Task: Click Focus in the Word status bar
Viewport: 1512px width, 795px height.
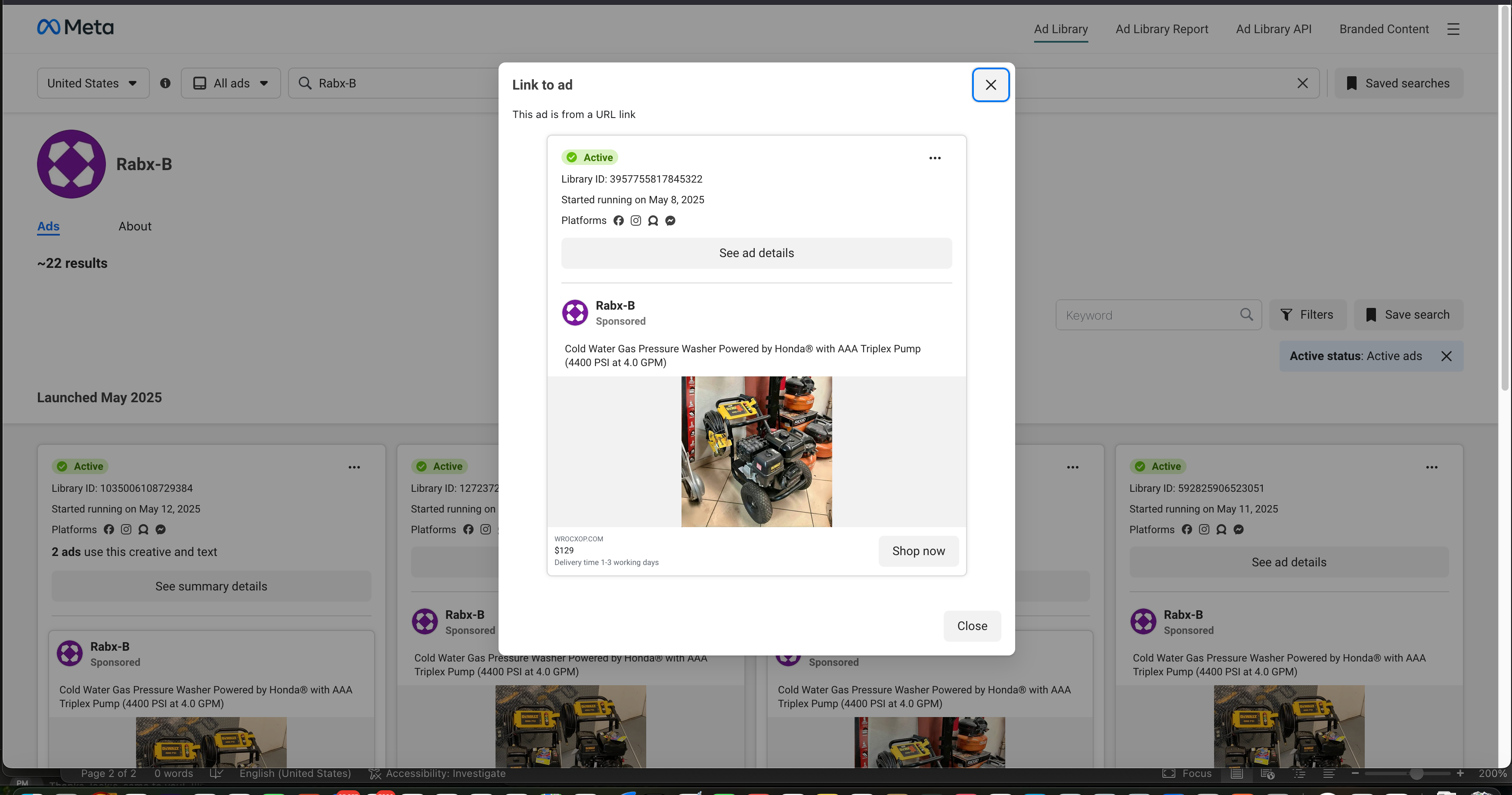Action: (x=1187, y=773)
